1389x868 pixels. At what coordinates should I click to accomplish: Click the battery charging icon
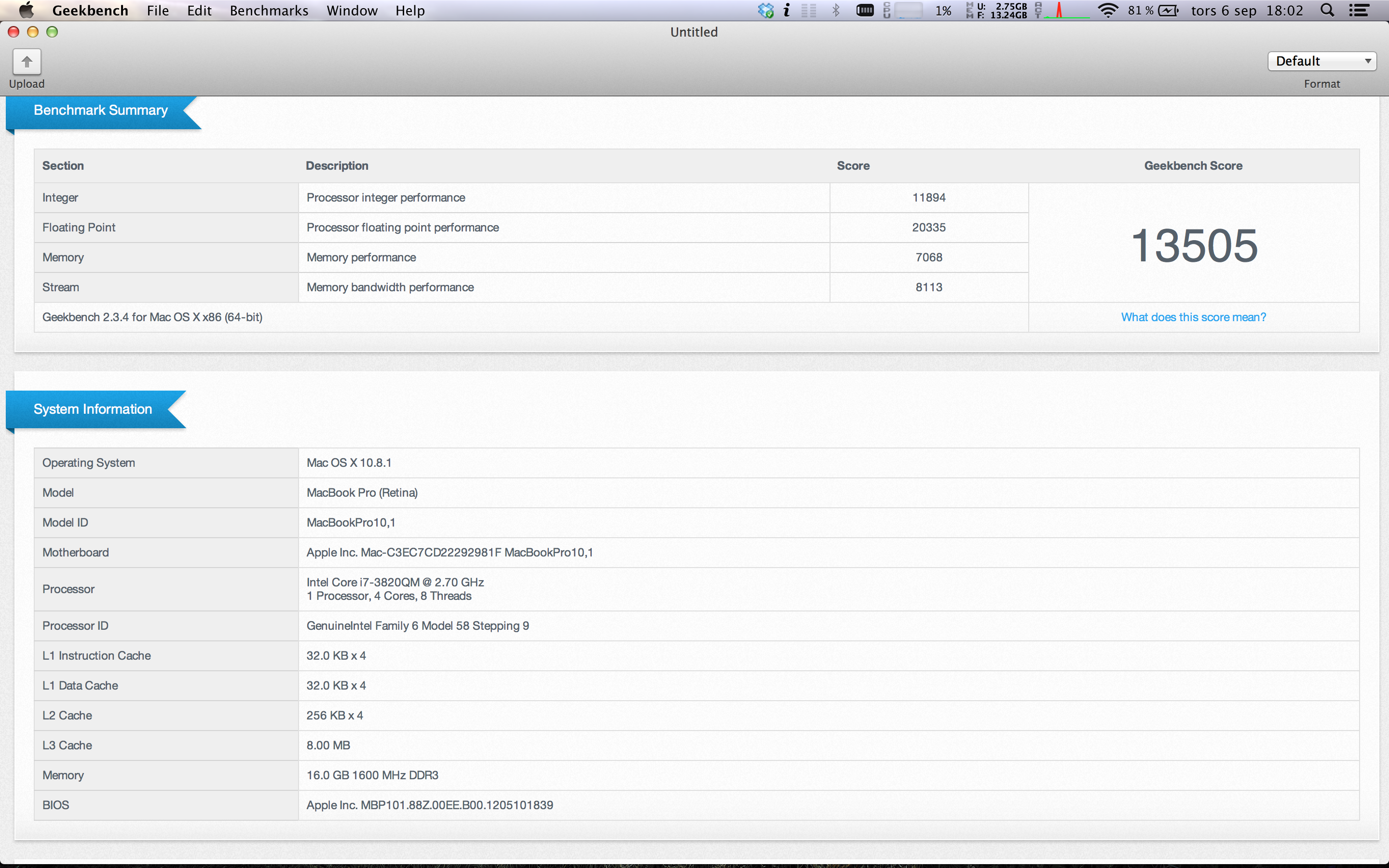1168,10
